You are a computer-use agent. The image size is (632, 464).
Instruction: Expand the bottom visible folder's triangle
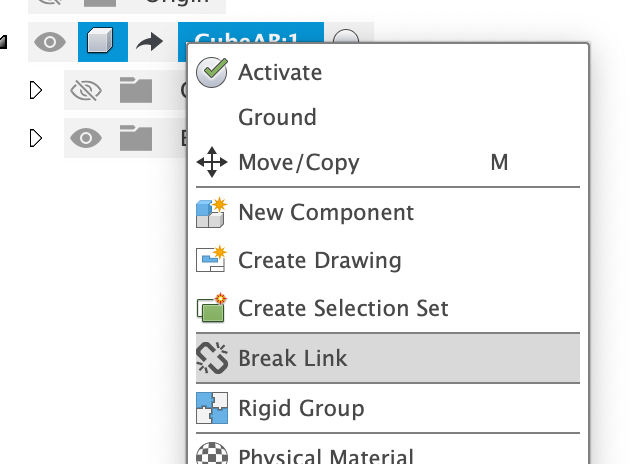[x=37, y=138]
